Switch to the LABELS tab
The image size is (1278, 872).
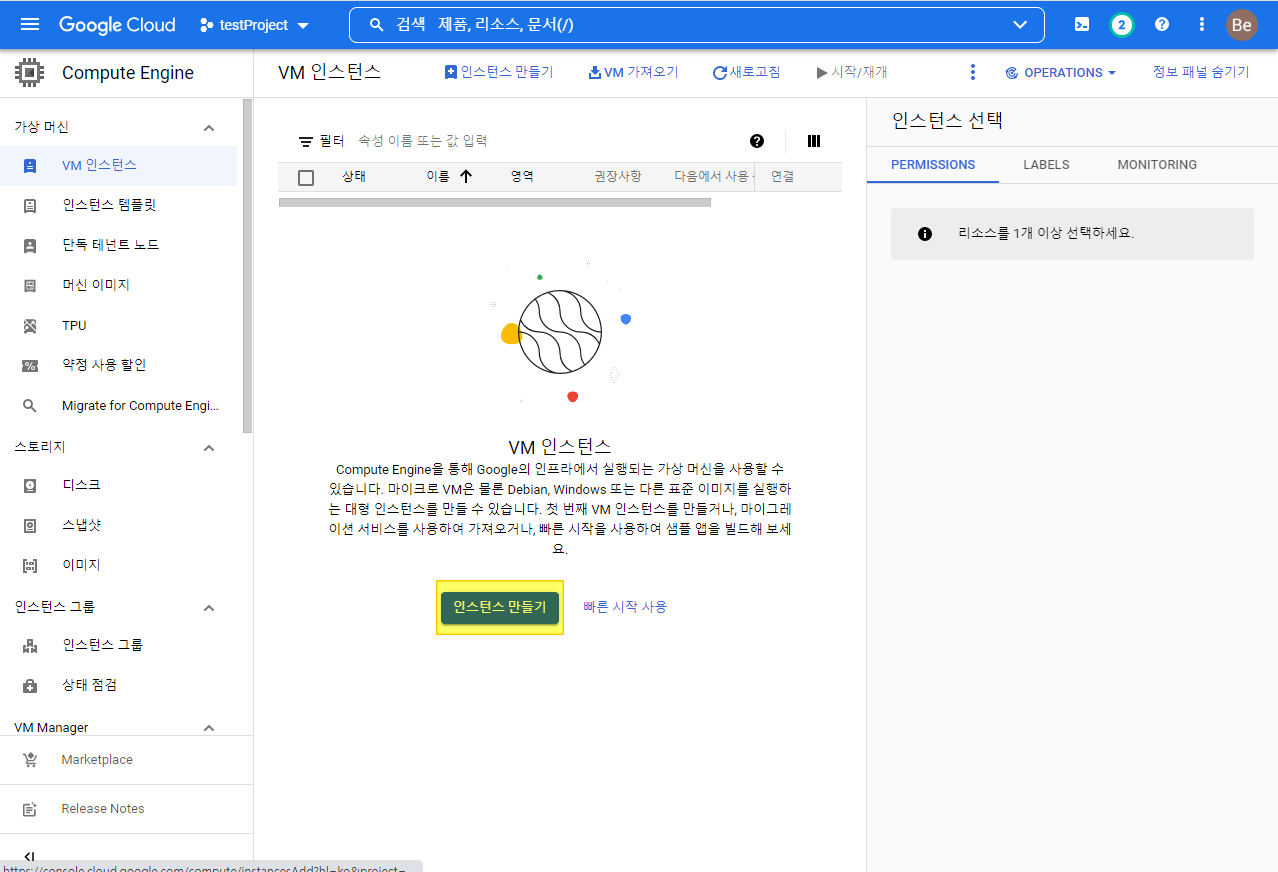(x=1046, y=165)
